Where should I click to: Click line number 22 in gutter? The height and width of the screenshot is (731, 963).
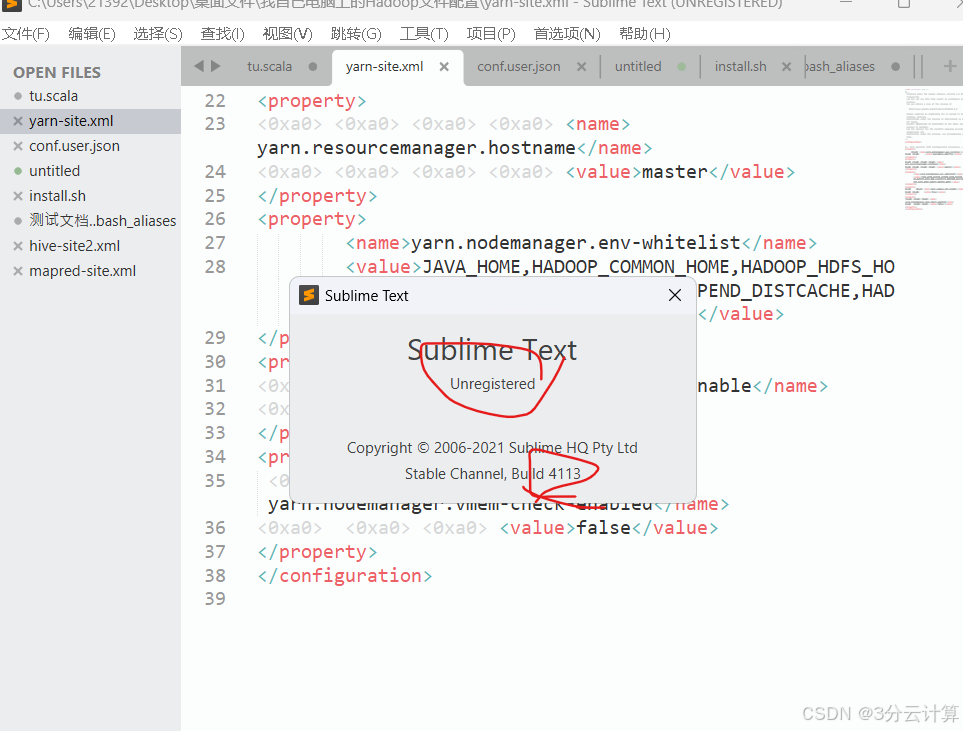[215, 101]
